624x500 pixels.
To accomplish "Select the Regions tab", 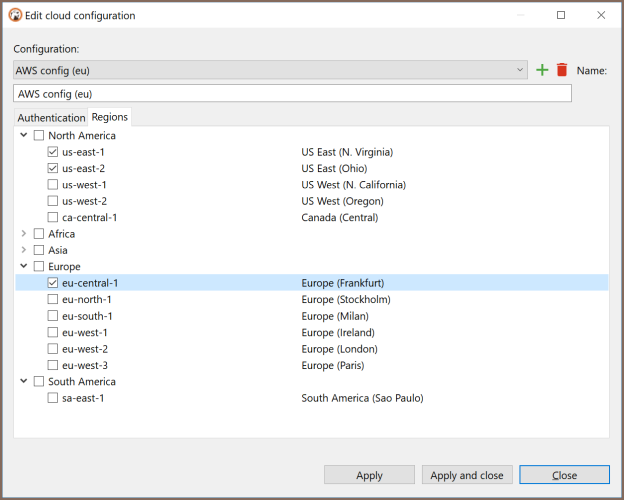I will click(109, 117).
